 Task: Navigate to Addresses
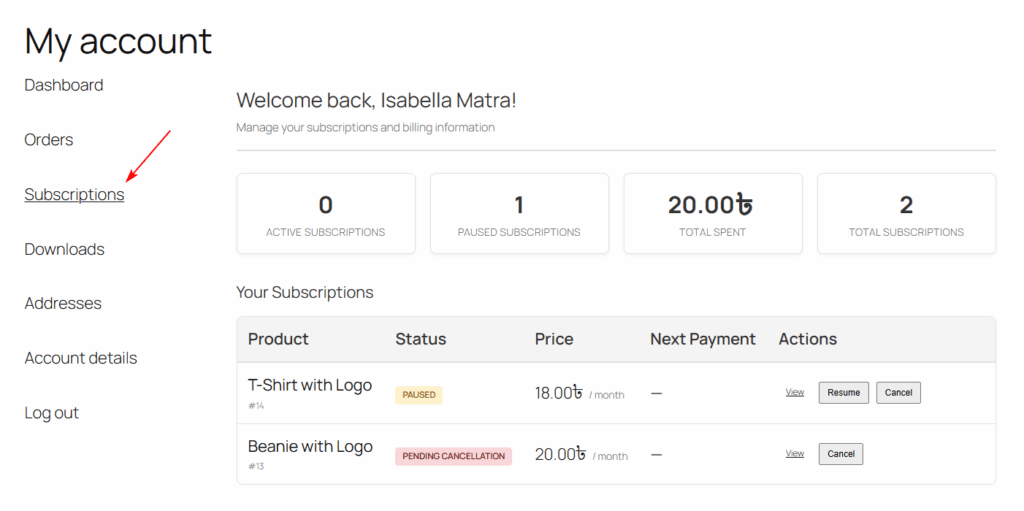click(63, 303)
